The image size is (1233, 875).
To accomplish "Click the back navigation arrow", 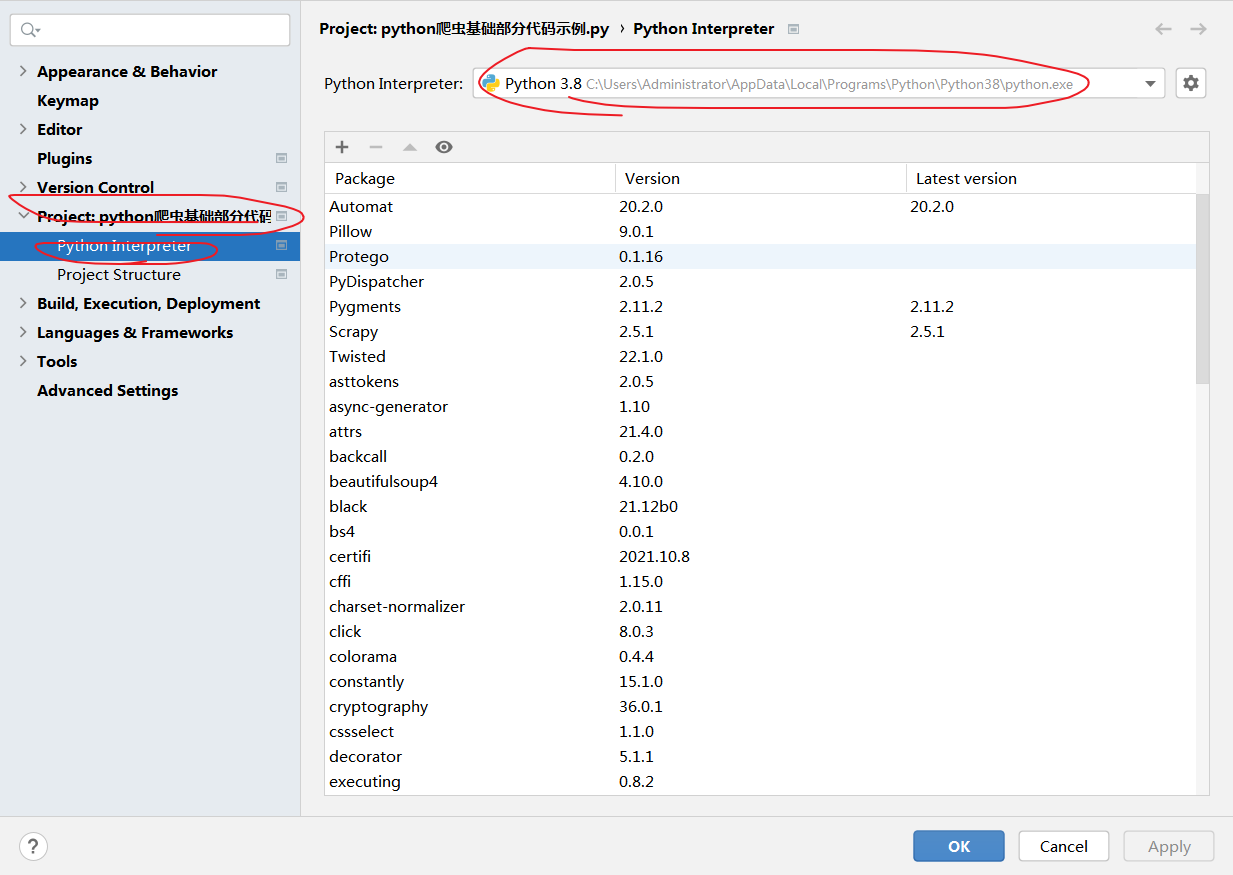I will [1163, 29].
